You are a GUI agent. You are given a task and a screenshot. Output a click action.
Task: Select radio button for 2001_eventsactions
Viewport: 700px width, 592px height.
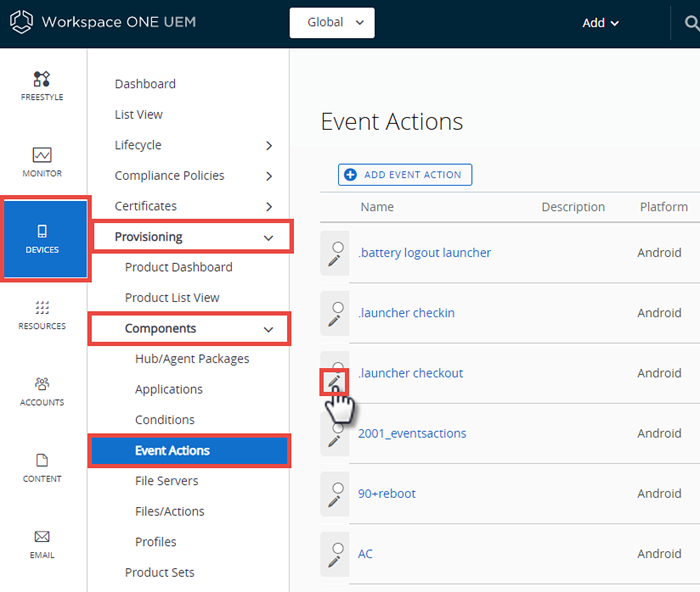tap(338, 429)
